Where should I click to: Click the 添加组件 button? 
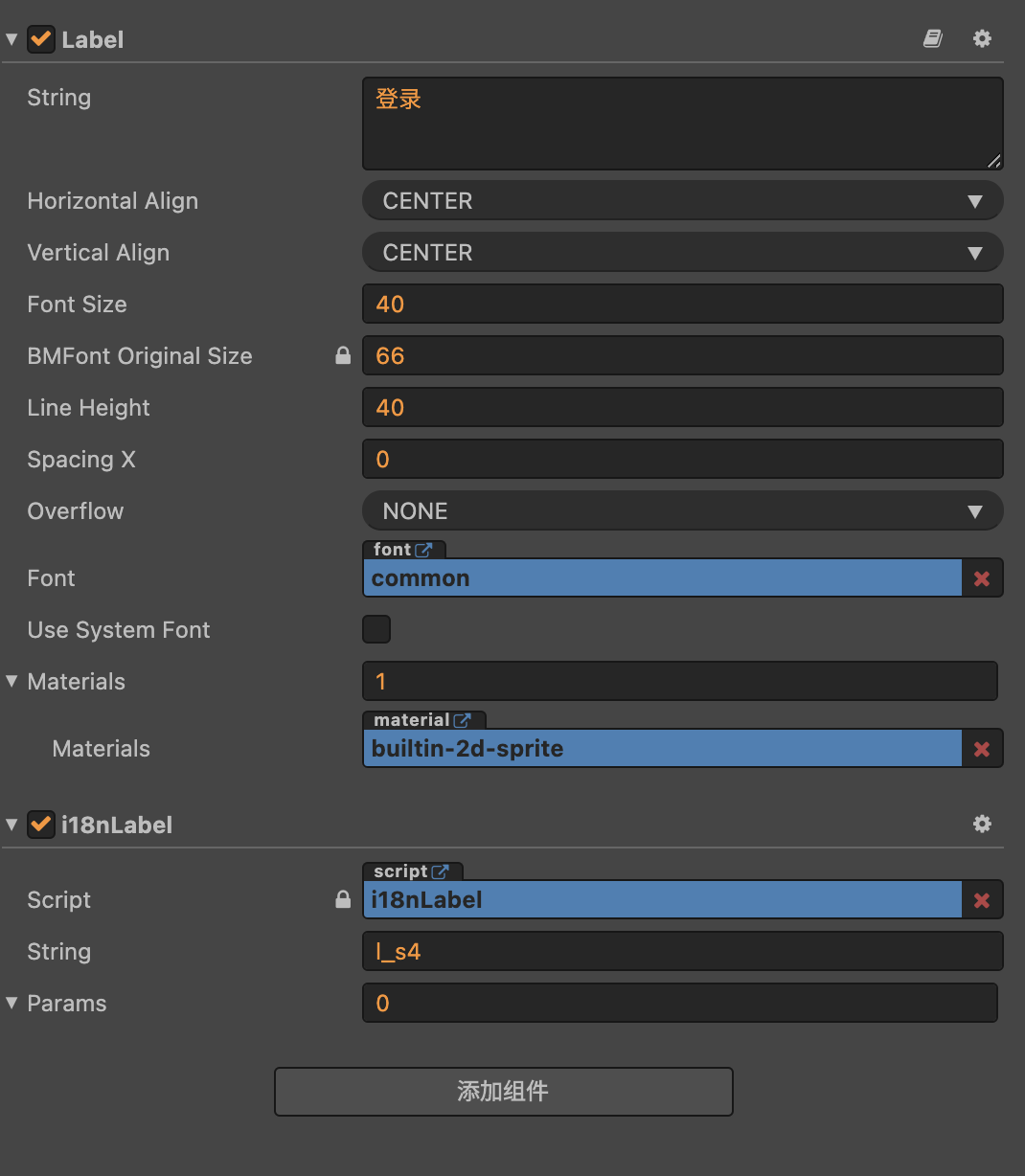coord(503,1092)
